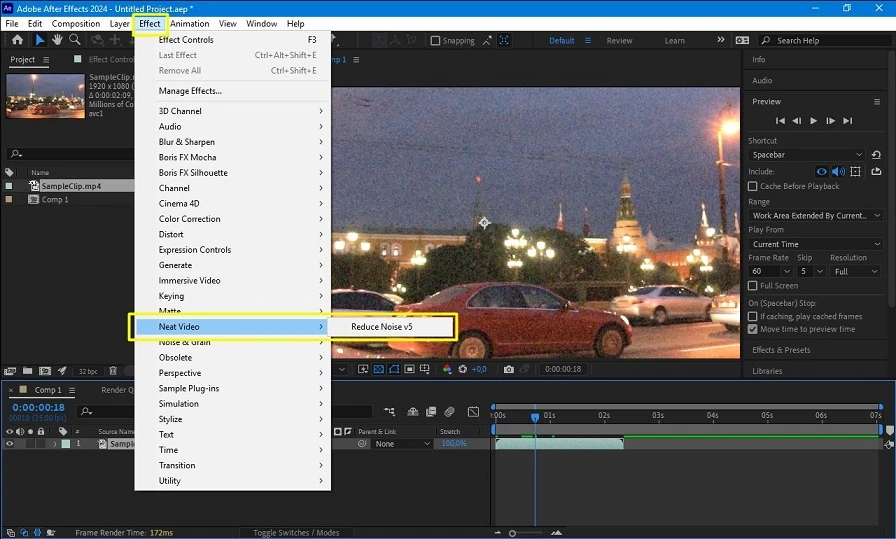Open Show Channel RGB color icon
Viewport: 896px width, 539px height.
click(x=447, y=369)
